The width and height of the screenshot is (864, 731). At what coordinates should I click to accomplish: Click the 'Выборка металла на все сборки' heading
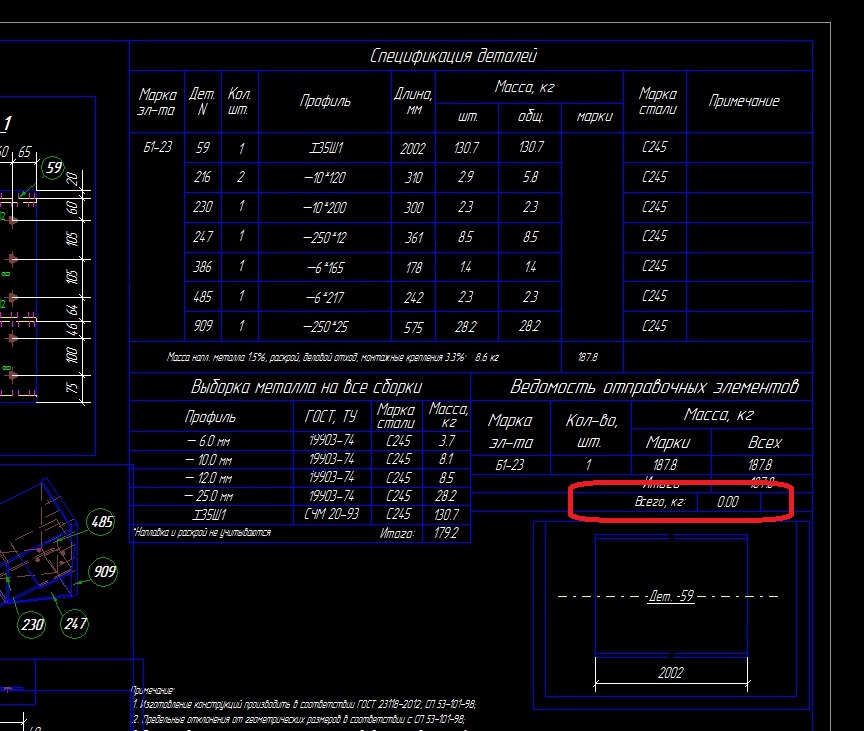pyautogui.click(x=306, y=387)
